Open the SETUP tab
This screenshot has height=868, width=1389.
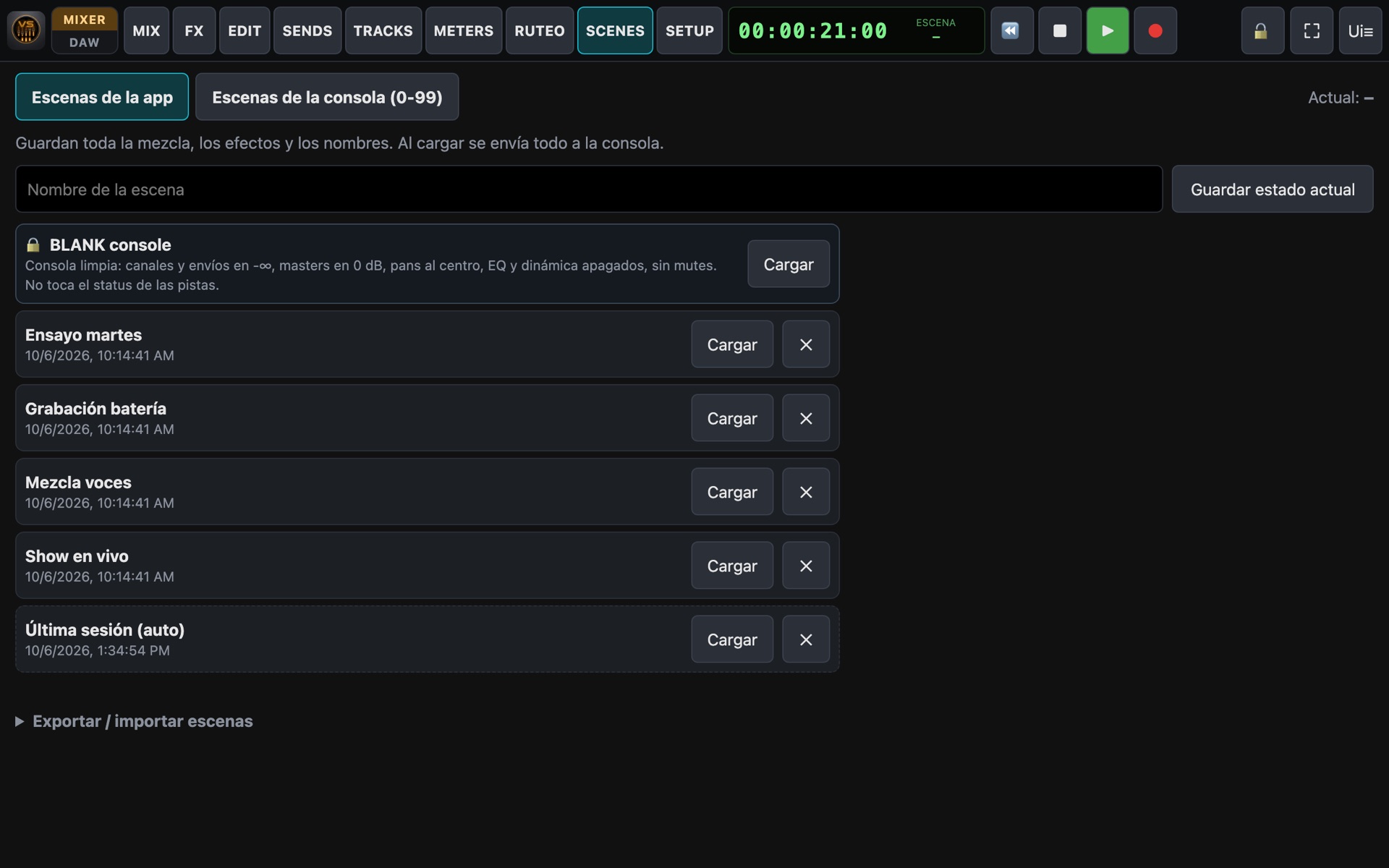coord(689,30)
